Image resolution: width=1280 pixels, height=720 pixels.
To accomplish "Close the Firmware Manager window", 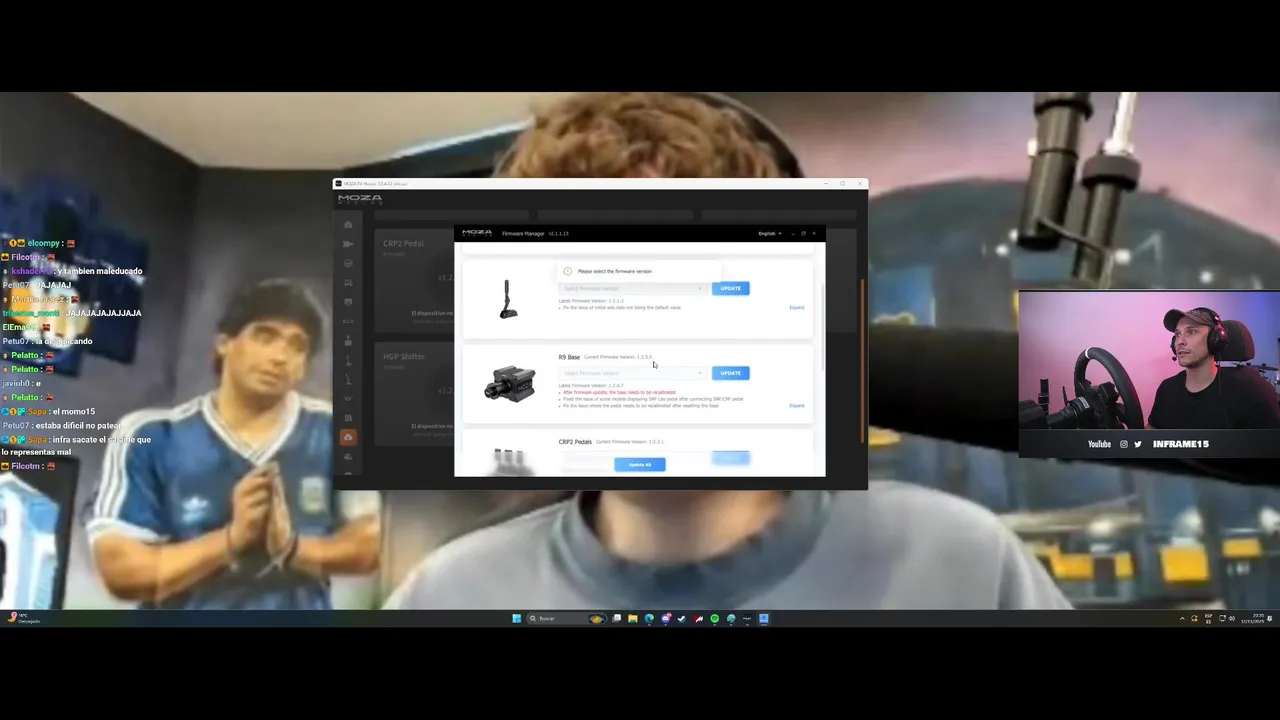I will 814,233.
